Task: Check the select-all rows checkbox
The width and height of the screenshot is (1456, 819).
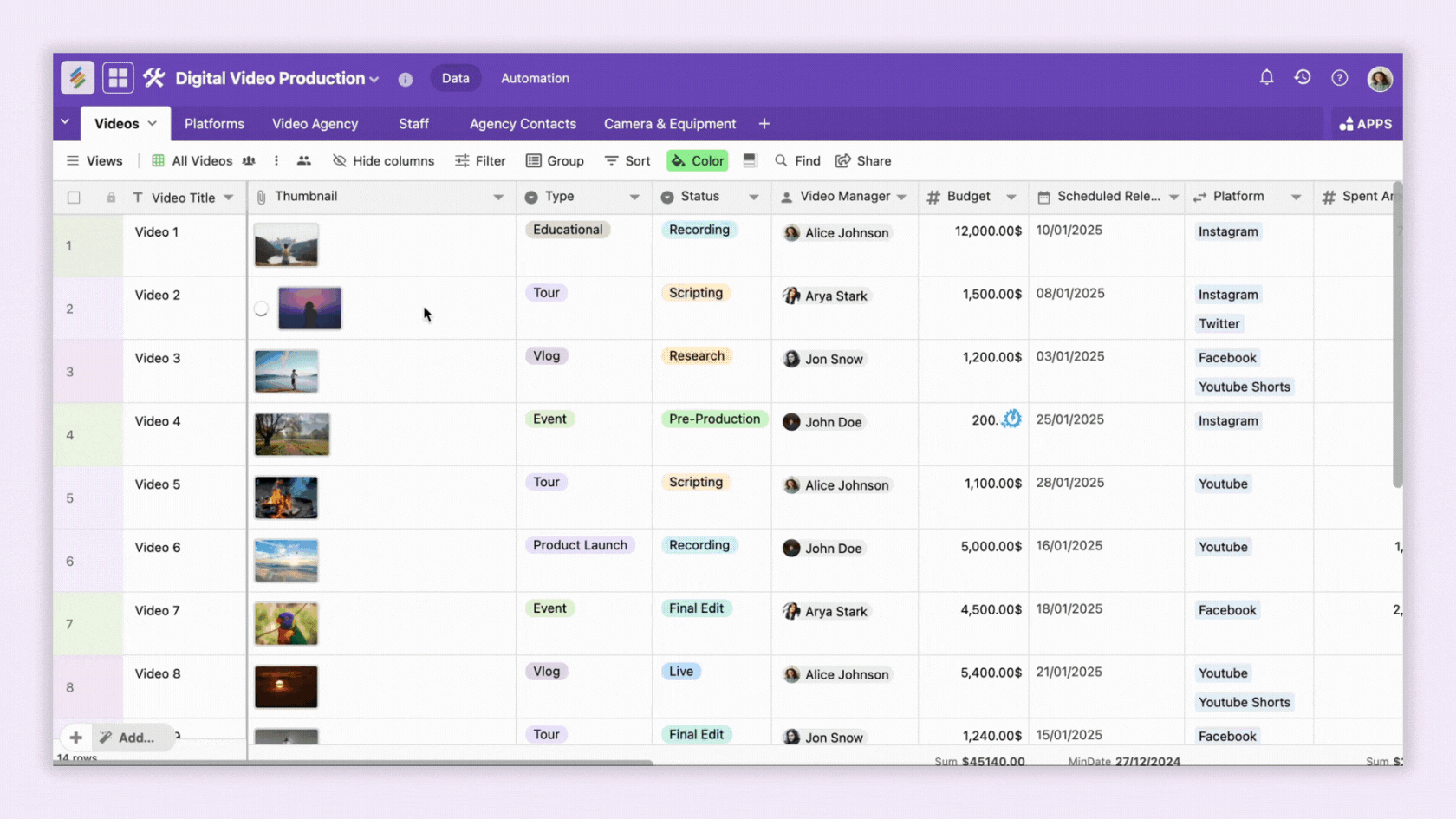Action: coord(74,198)
